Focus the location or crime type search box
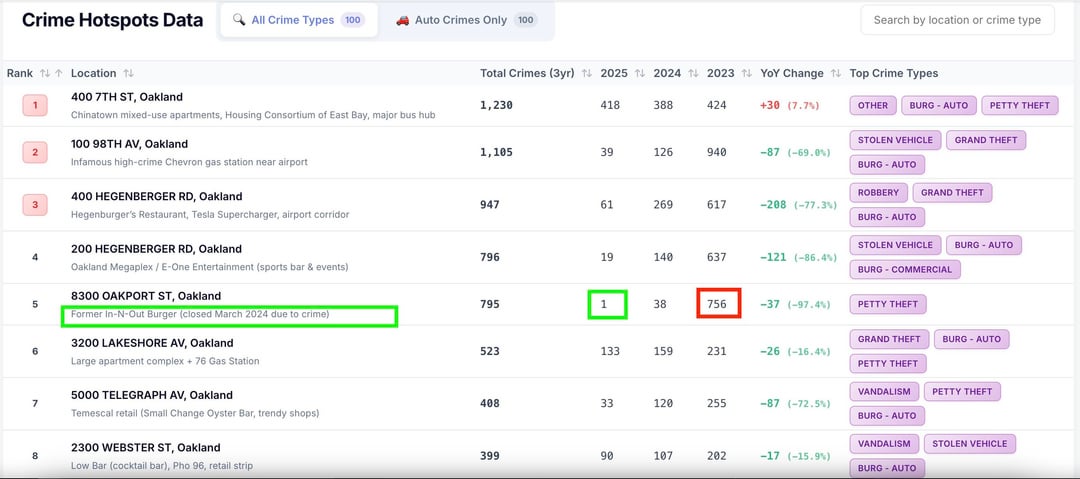 [x=957, y=20]
